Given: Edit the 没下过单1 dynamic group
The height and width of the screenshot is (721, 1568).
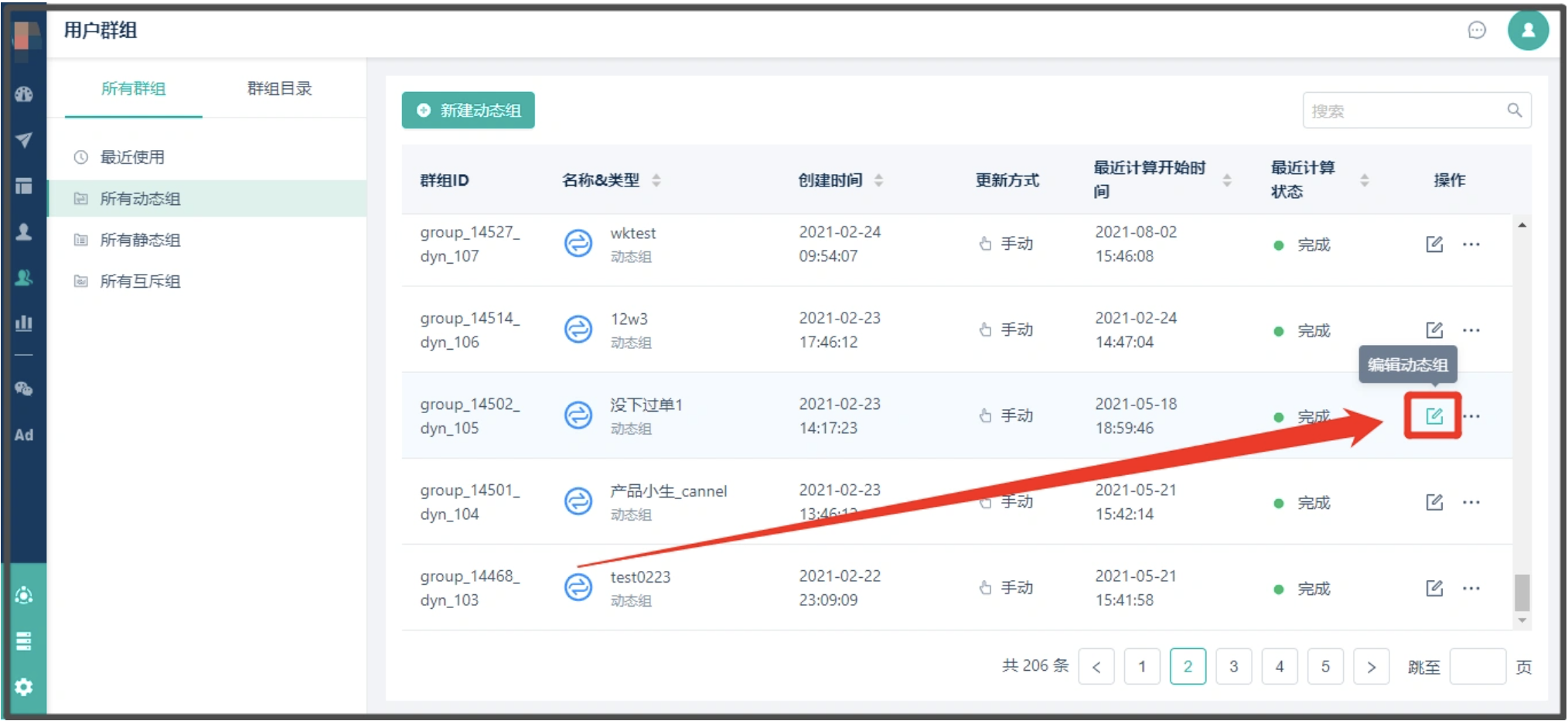Looking at the screenshot, I should point(1434,416).
